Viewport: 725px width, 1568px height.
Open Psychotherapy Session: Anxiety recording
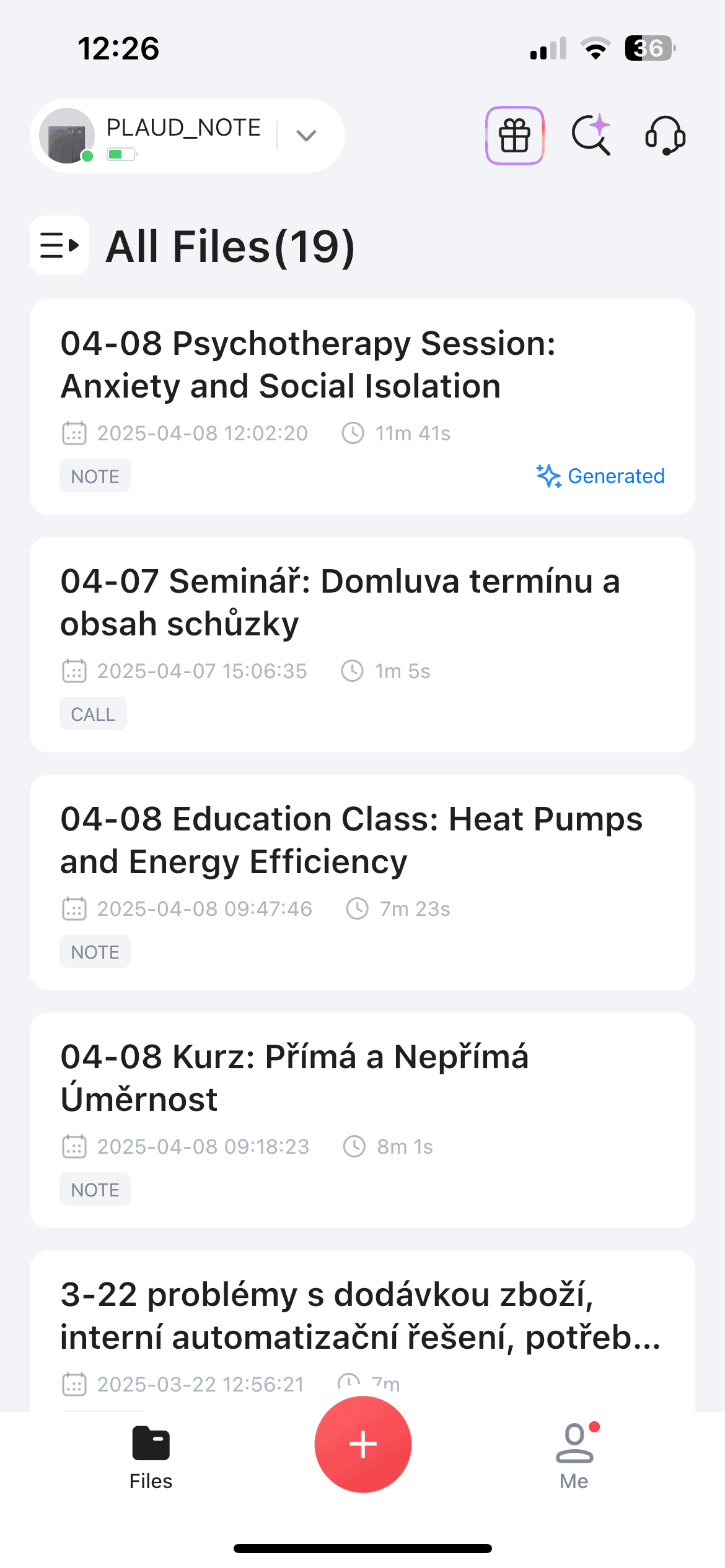pyautogui.click(x=307, y=364)
